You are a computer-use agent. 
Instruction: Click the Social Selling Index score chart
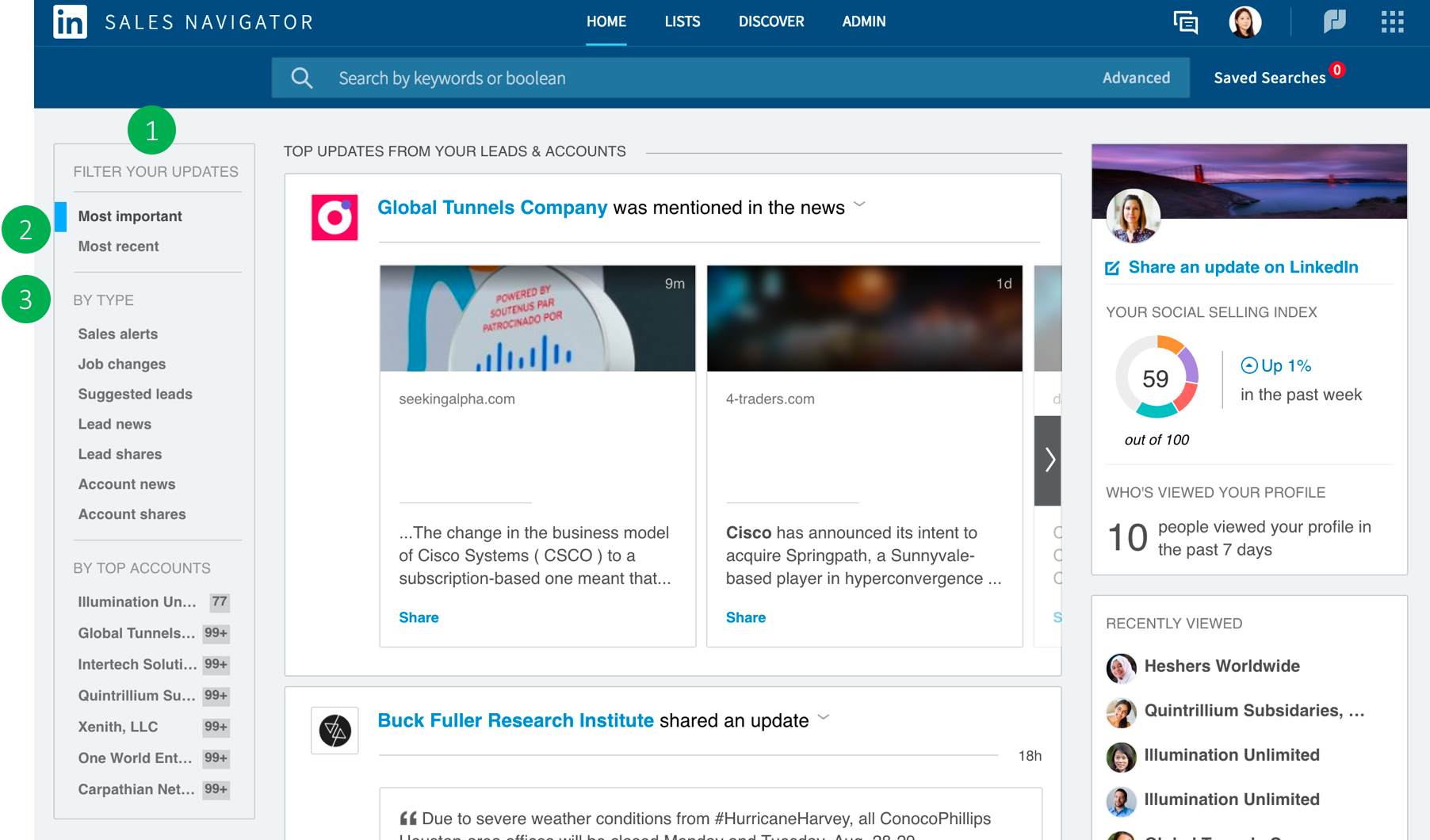pyautogui.click(x=1157, y=377)
